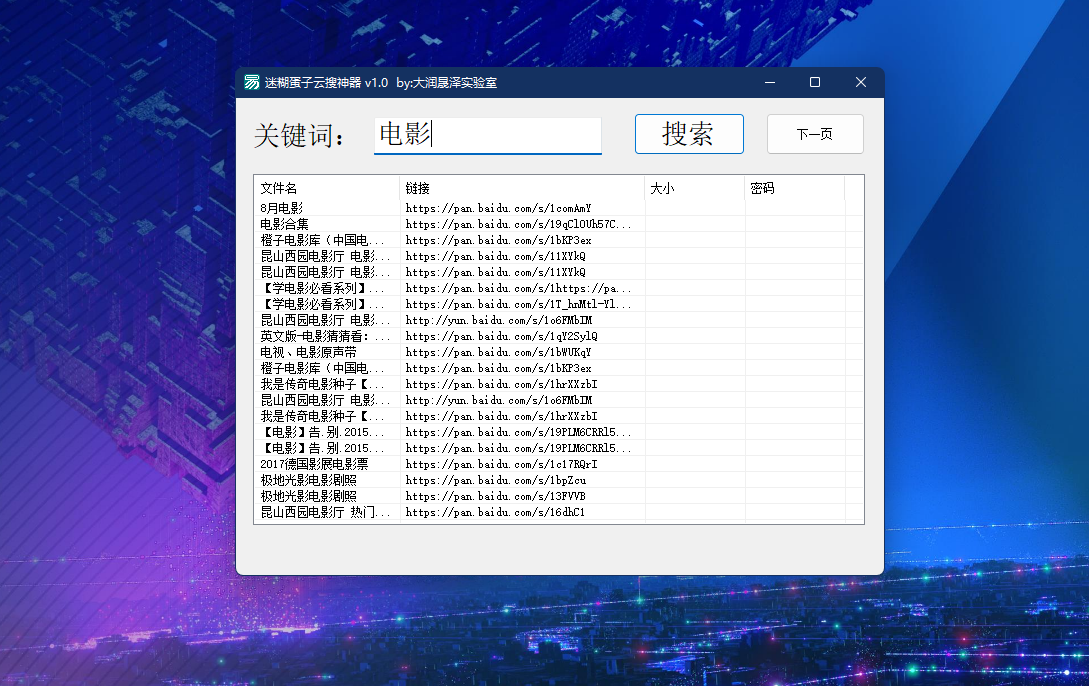The height and width of the screenshot is (686, 1089).
Task: Click the 链接 column header
Action: (521, 188)
